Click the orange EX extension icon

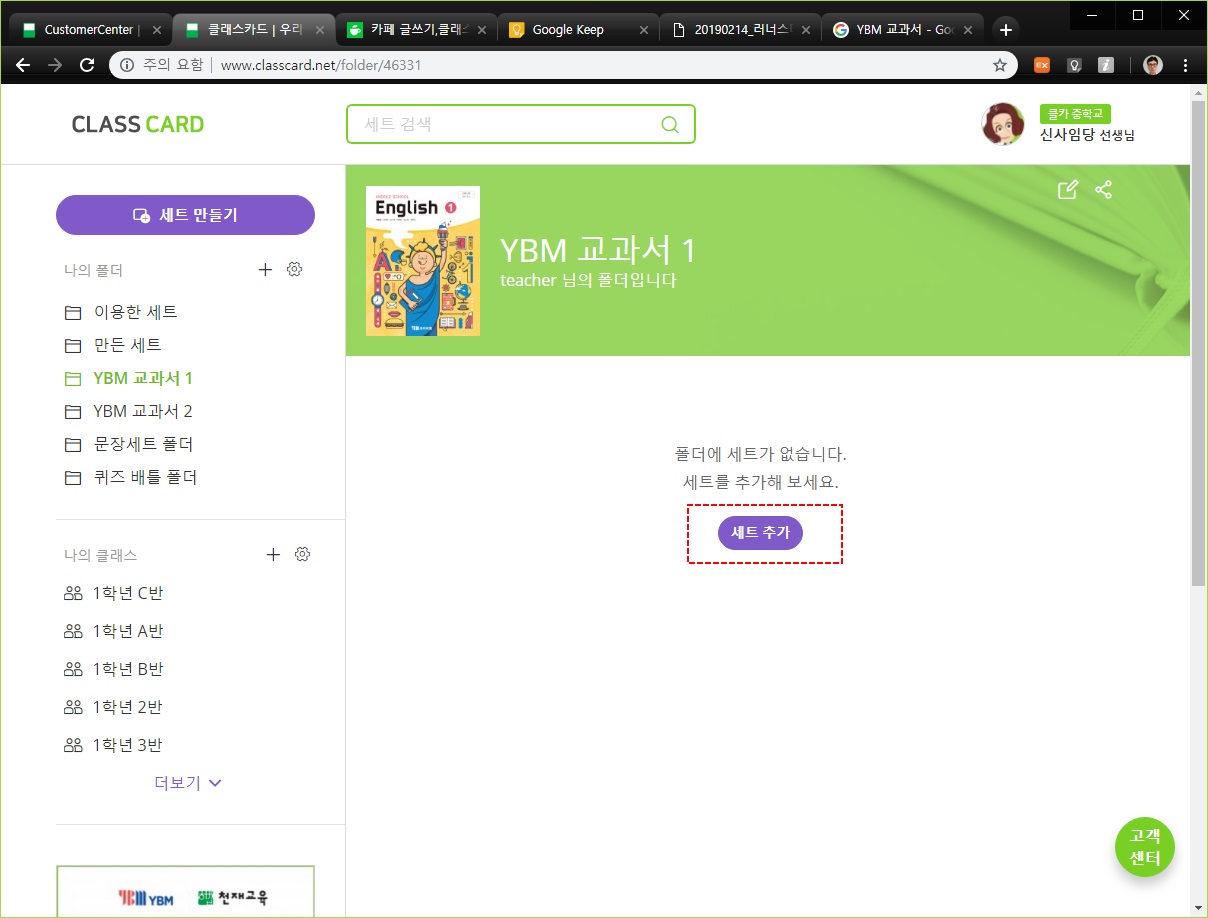[1042, 65]
